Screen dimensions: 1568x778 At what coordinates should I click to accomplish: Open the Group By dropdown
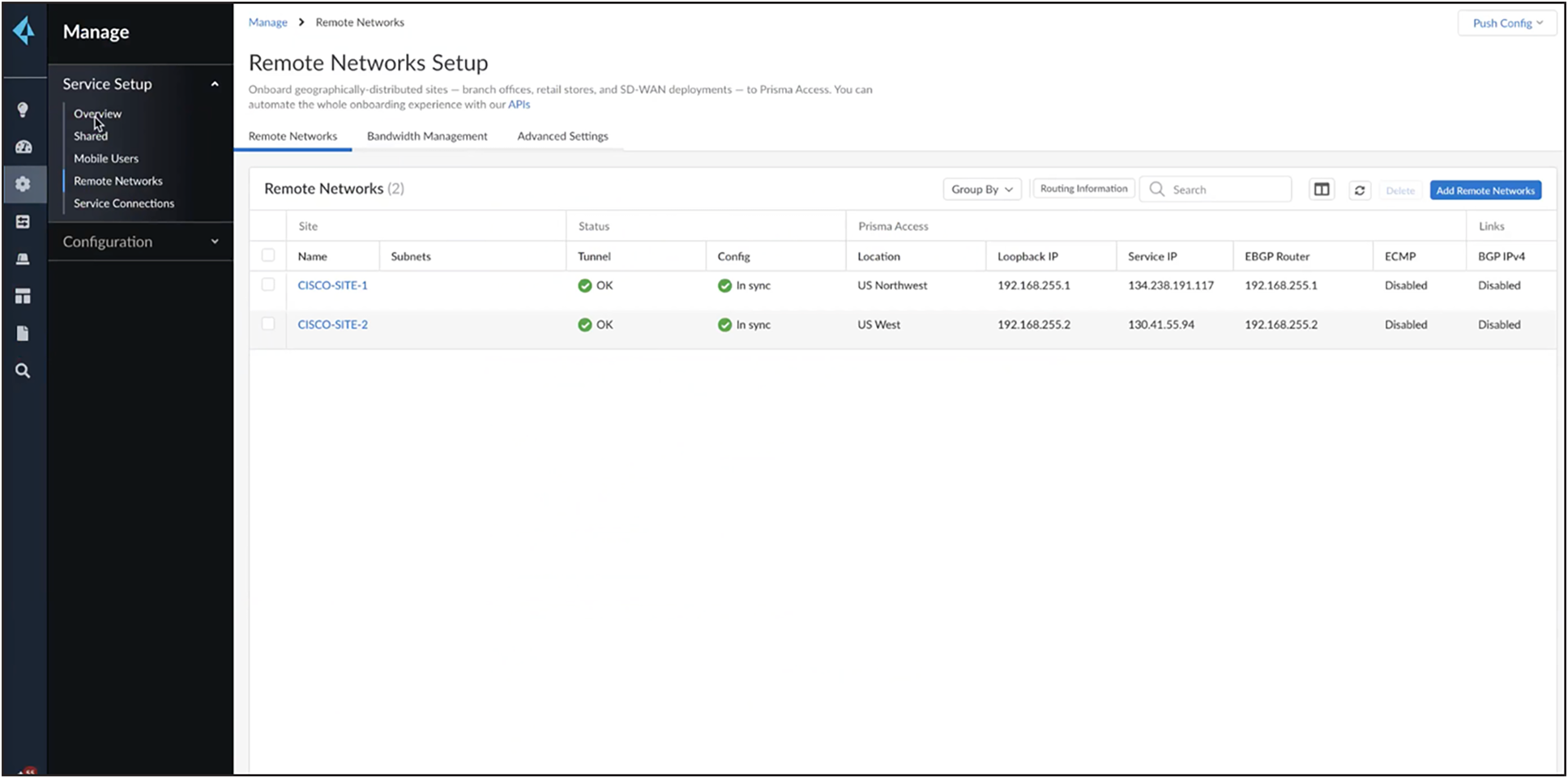(982, 189)
